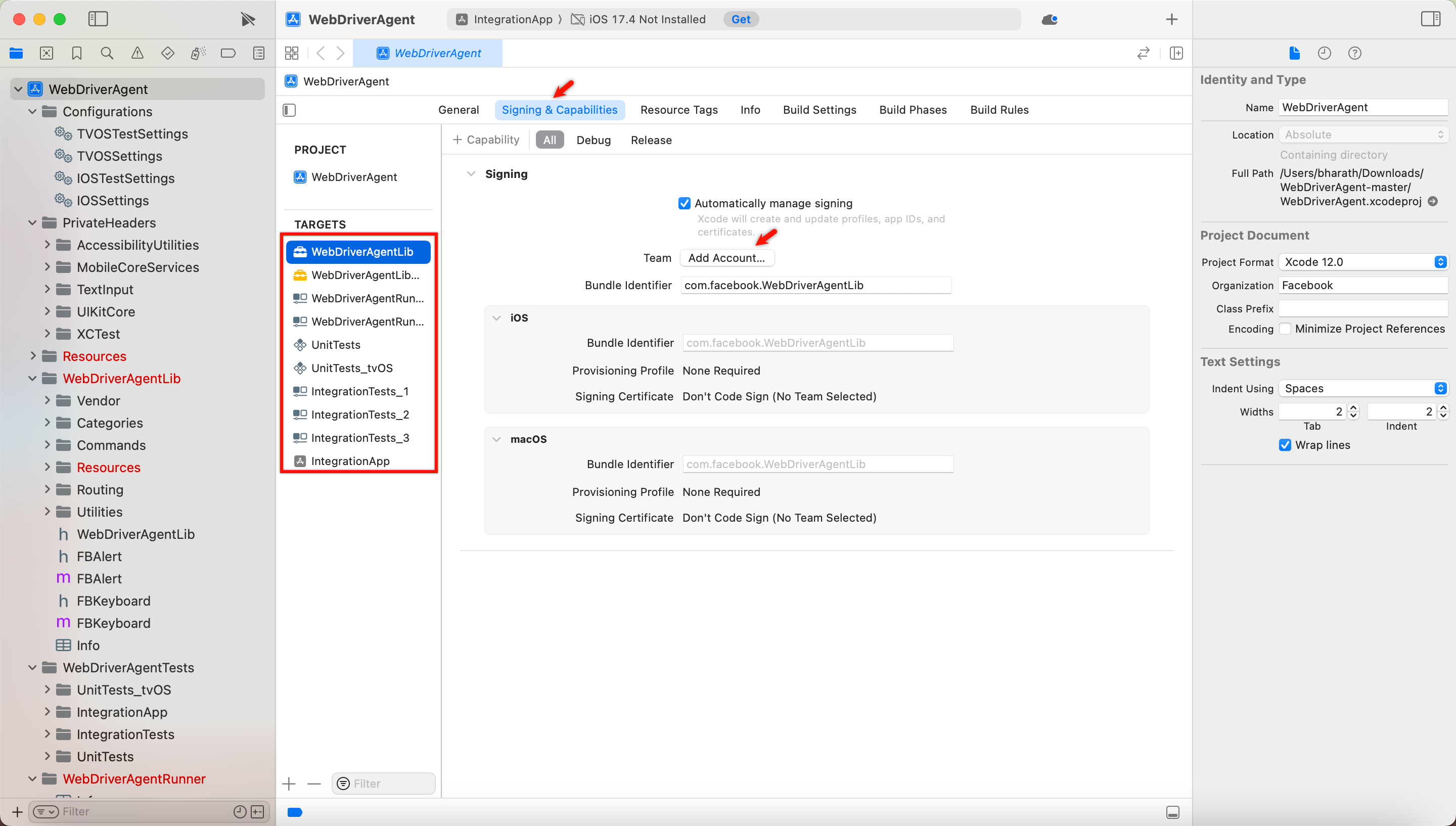Disable the Wrap lines checkbox
Viewport: 1456px width, 826px height.
tap(1285, 445)
